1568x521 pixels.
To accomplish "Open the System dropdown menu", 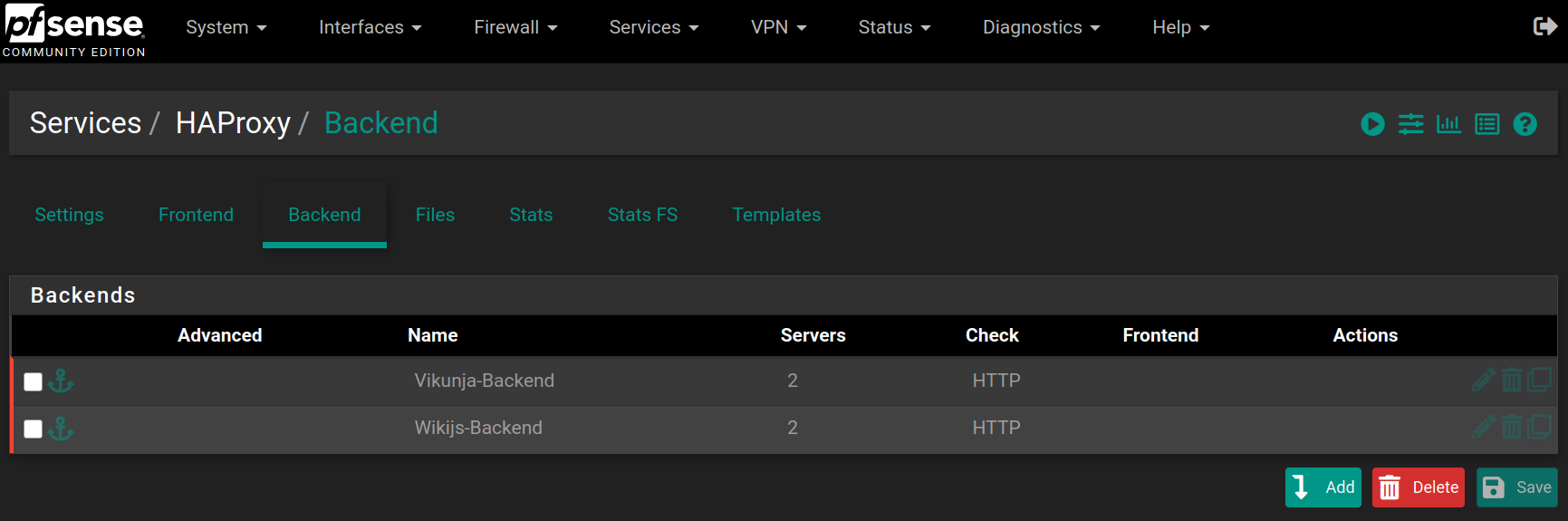I will [x=226, y=27].
